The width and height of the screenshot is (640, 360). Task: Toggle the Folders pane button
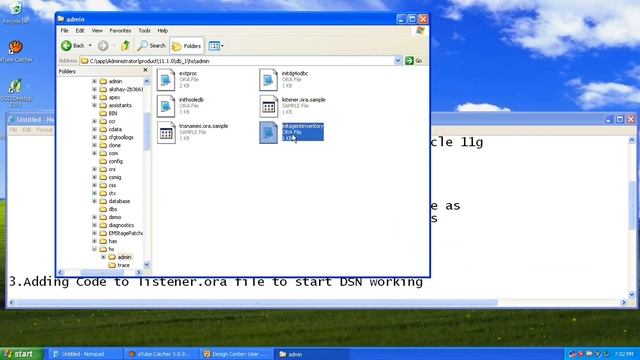(x=187, y=46)
